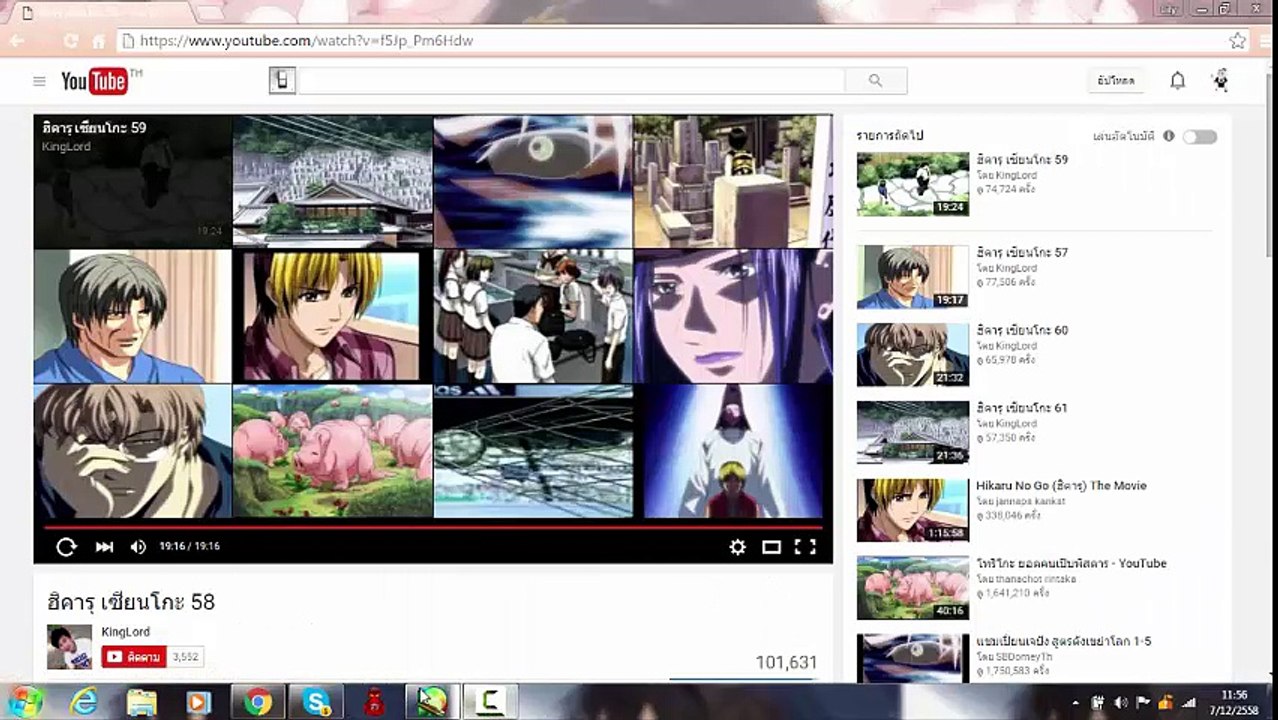Click the system tray volume icon
Image resolution: width=1278 pixels, height=720 pixels.
pyautogui.click(x=1121, y=703)
